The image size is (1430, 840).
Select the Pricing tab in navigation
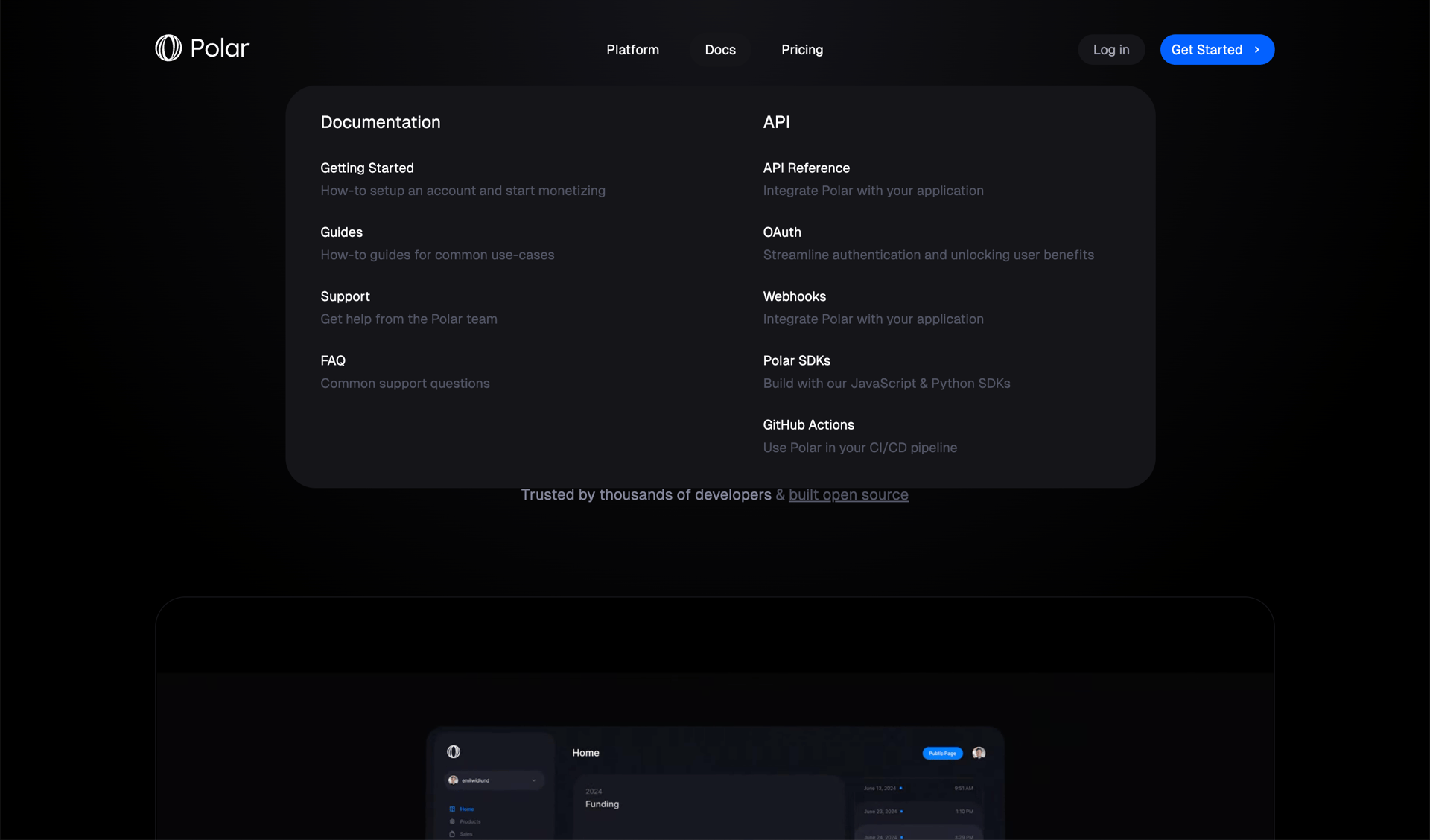(801, 49)
